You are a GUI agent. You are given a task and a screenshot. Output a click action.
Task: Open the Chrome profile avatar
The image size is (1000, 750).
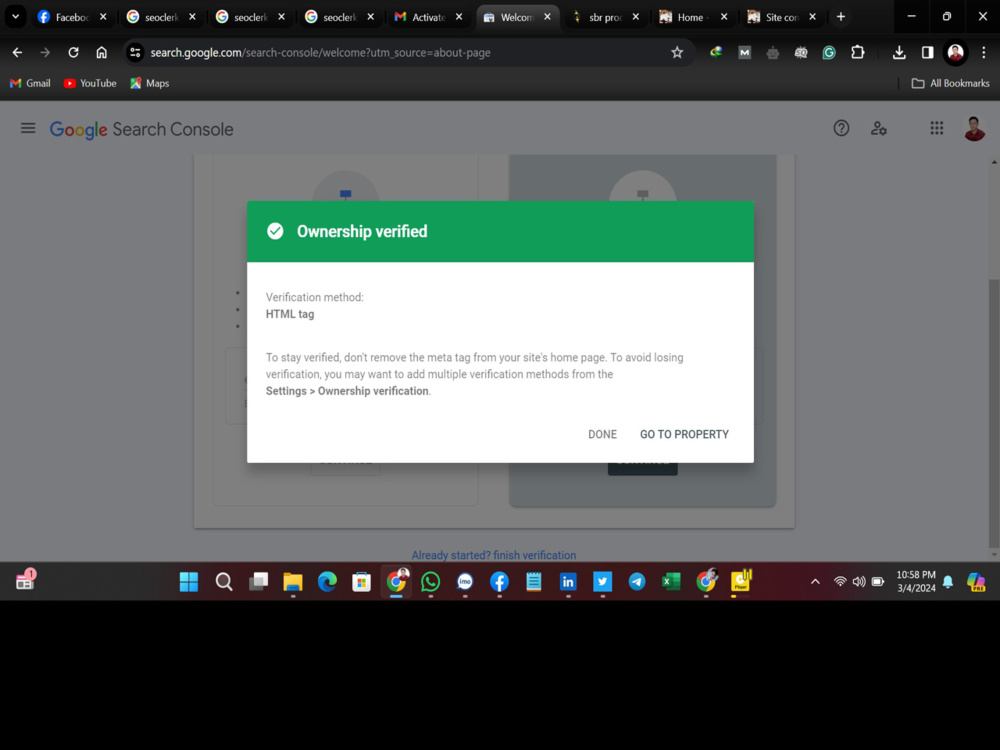coord(955,53)
